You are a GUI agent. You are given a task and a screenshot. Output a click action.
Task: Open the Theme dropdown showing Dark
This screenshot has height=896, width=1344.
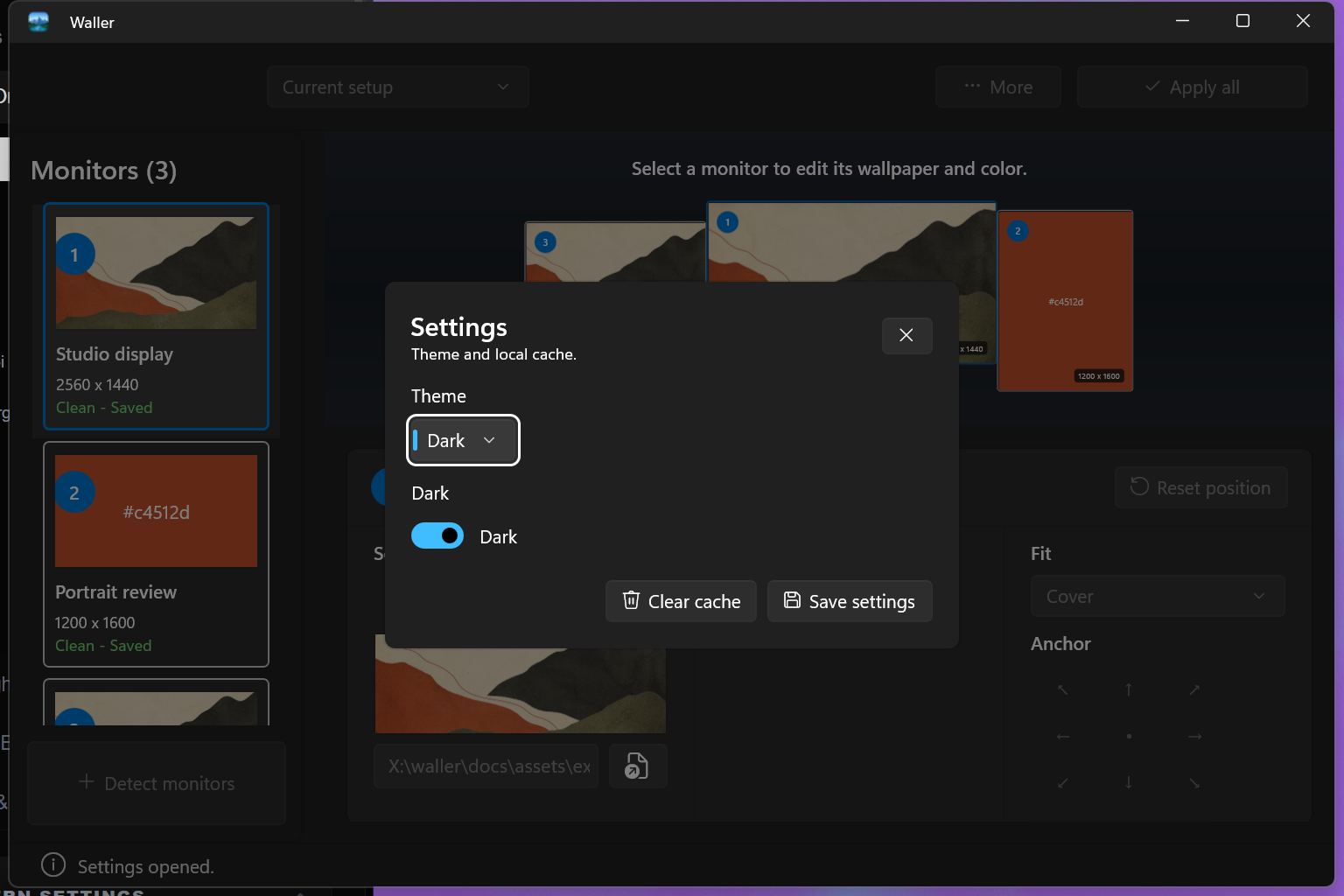coord(464,440)
